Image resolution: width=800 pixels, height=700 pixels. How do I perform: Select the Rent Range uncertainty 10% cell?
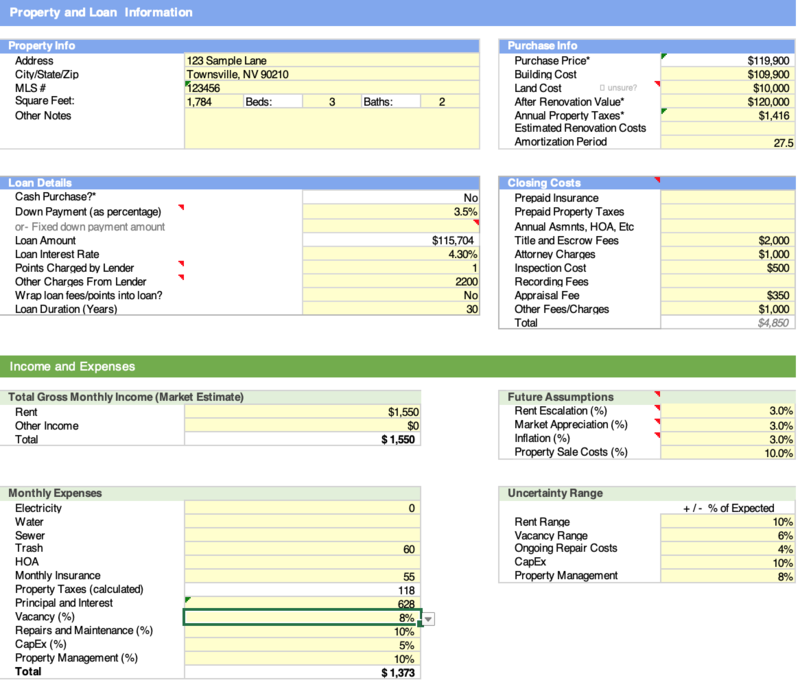[727, 522]
